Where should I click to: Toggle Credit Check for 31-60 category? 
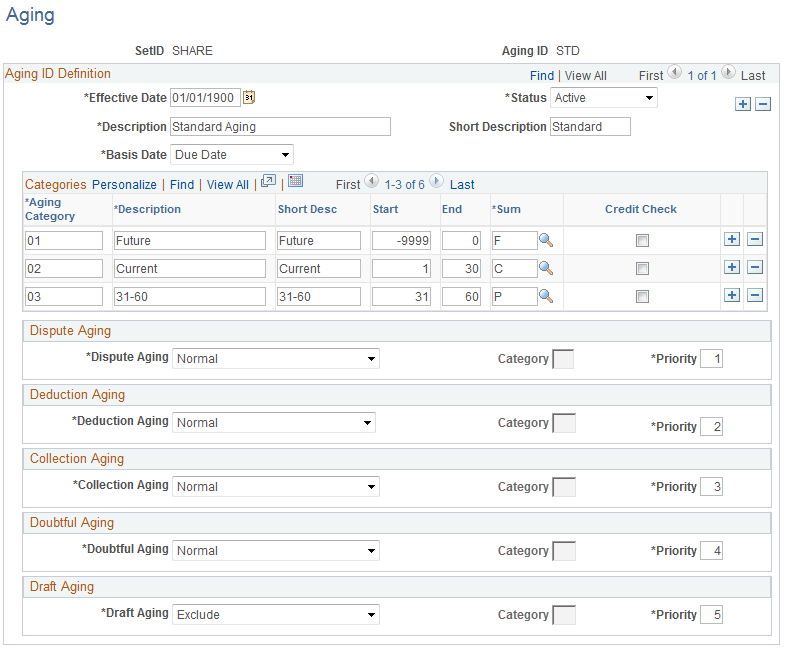[642, 297]
